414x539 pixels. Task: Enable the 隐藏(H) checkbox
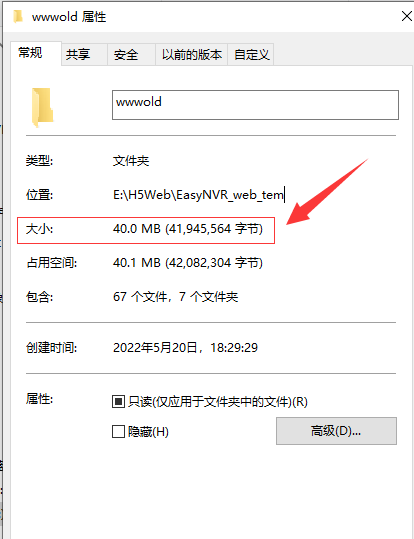(118, 431)
